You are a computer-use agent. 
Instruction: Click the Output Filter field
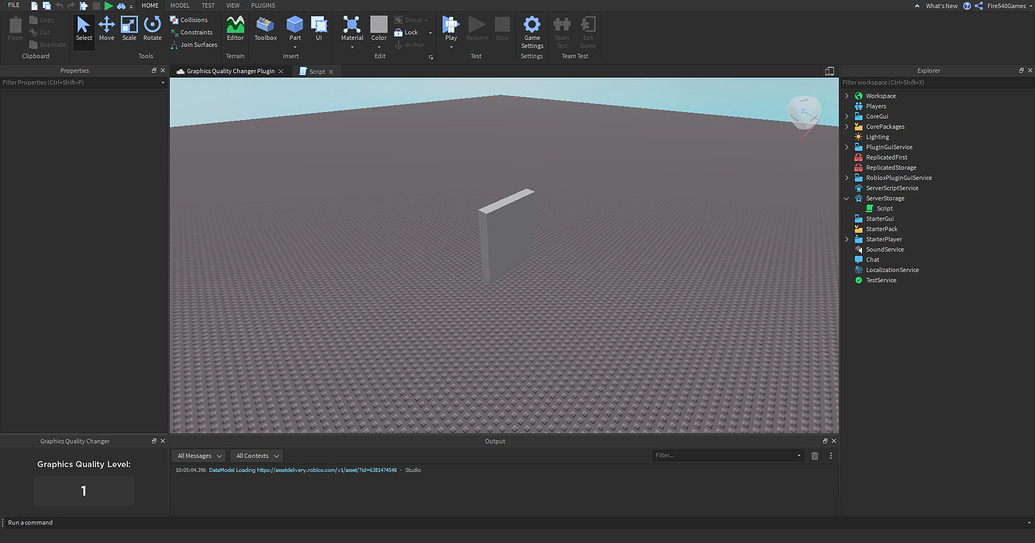727,456
